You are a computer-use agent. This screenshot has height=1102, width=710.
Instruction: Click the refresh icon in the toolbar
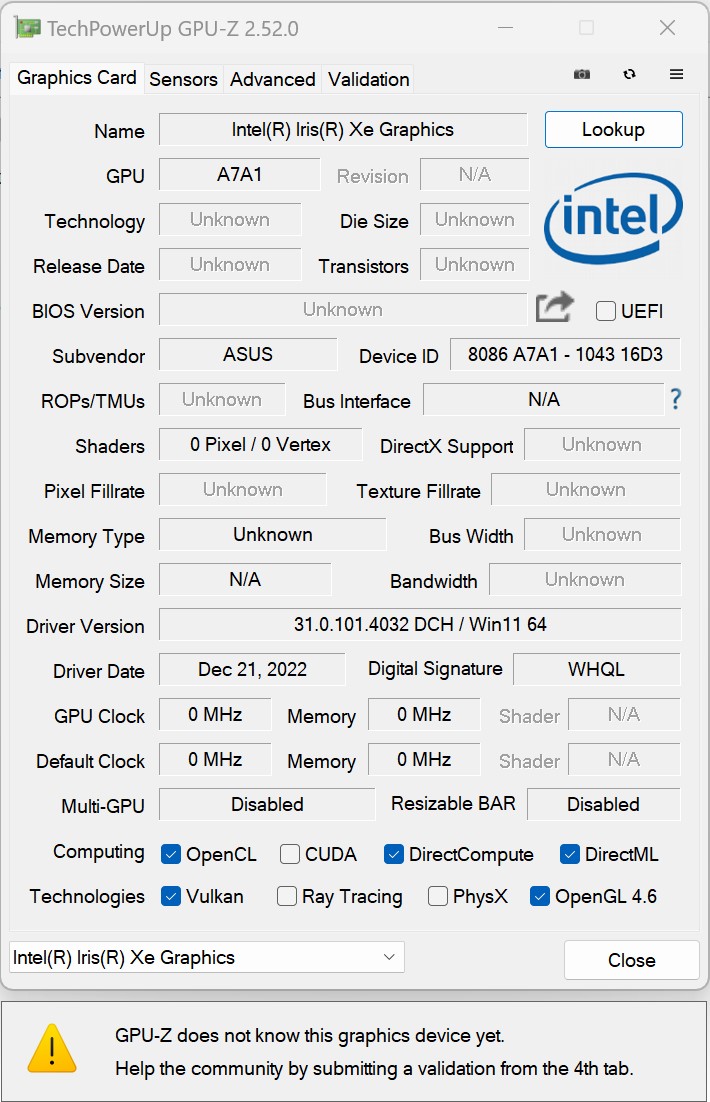629,75
